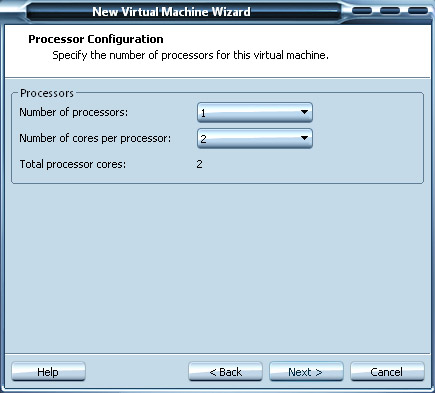This screenshot has width=435, height=393.
Task: Proceed with the Next > button
Action: click(x=306, y=371)
